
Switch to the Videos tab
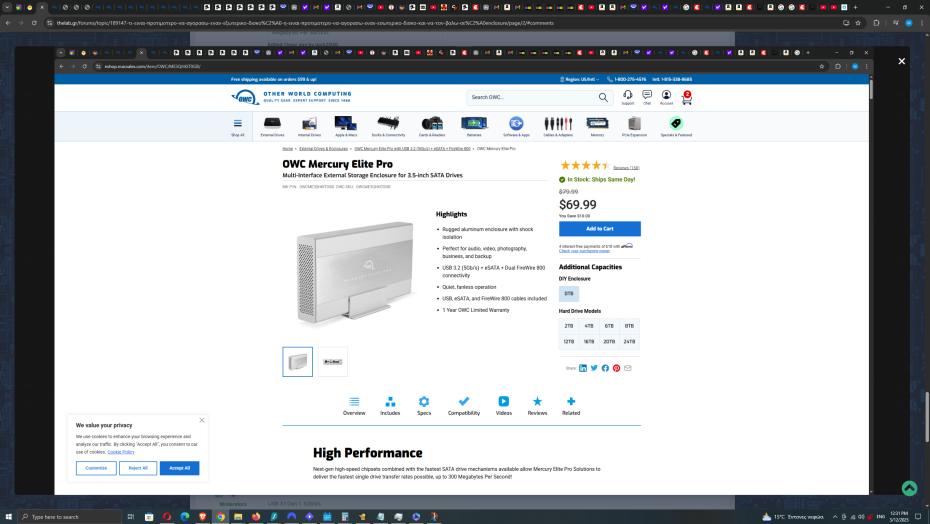pyautogui.click(x=504, y=406)
